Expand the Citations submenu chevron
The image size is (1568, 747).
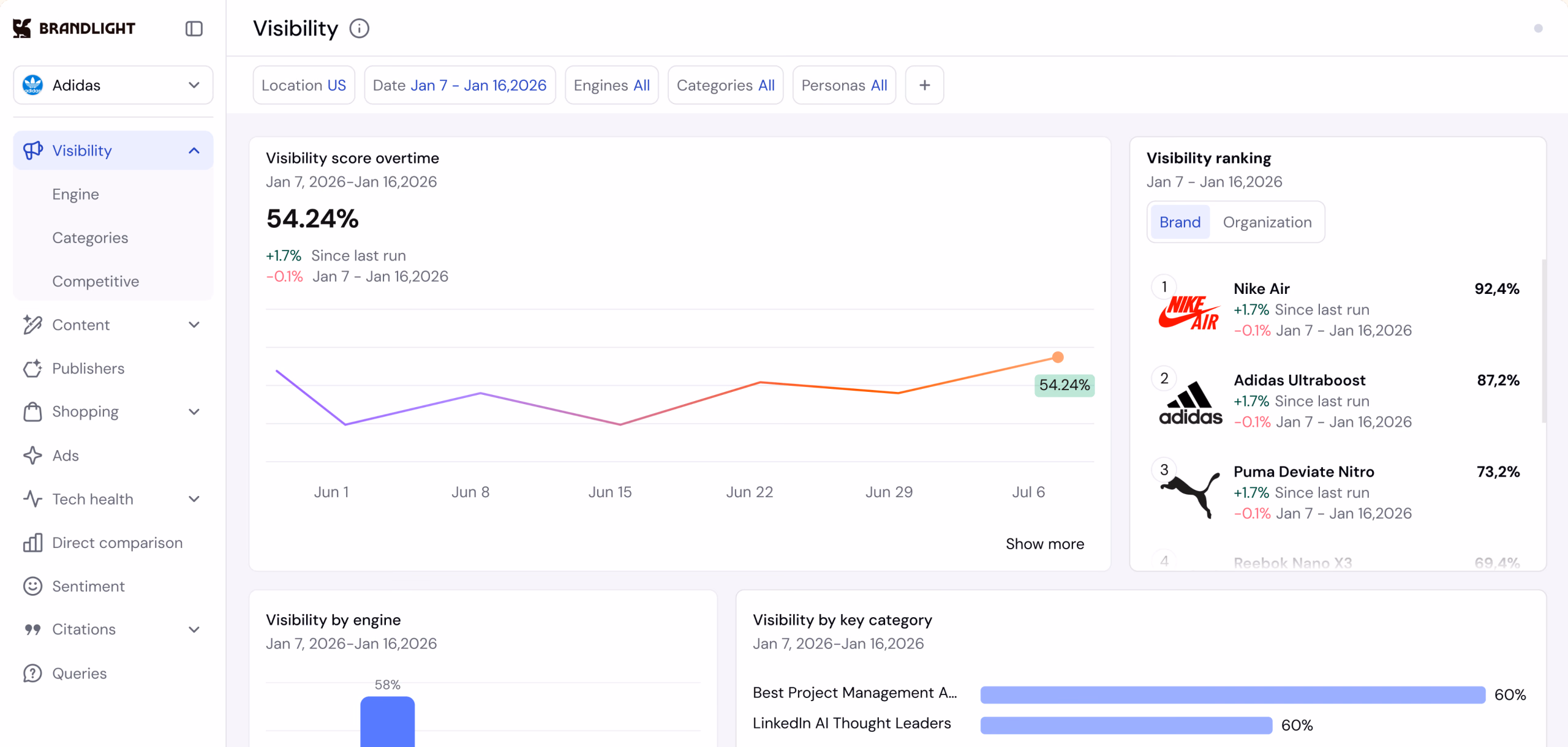[194, 629]
